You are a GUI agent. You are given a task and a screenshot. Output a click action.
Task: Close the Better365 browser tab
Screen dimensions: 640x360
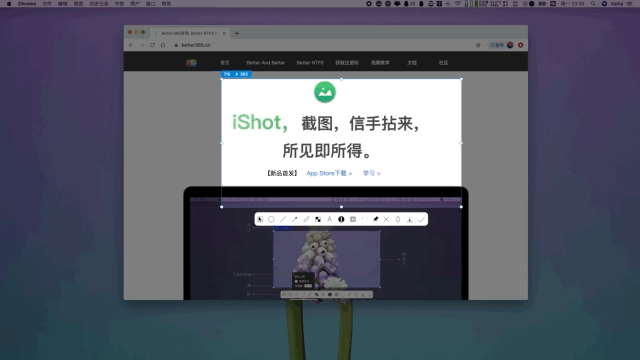[x=224, y=33]
